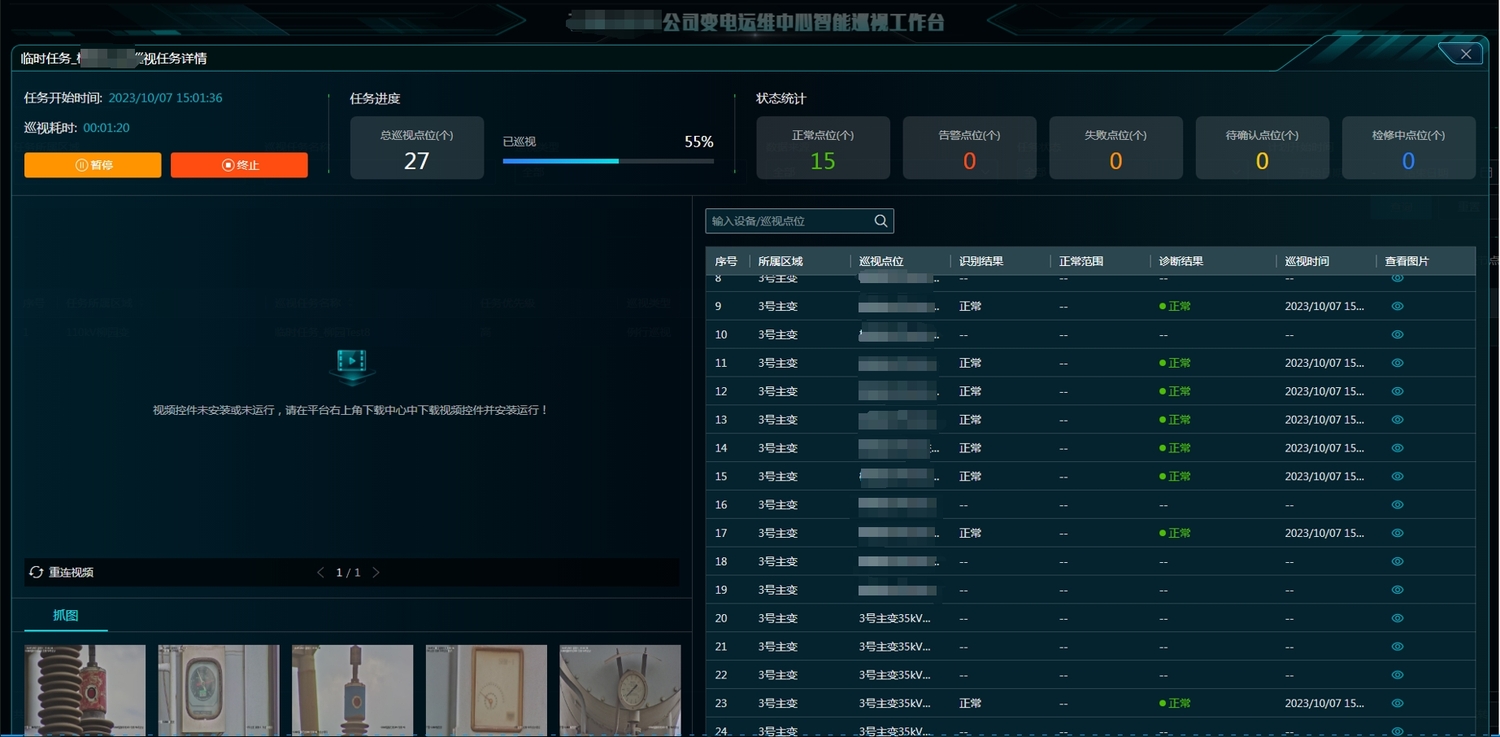View picture for row 20 eye icon
Image resolution: width=1500 pixels, height=737 pixels.
click(x=1398, y=618)
